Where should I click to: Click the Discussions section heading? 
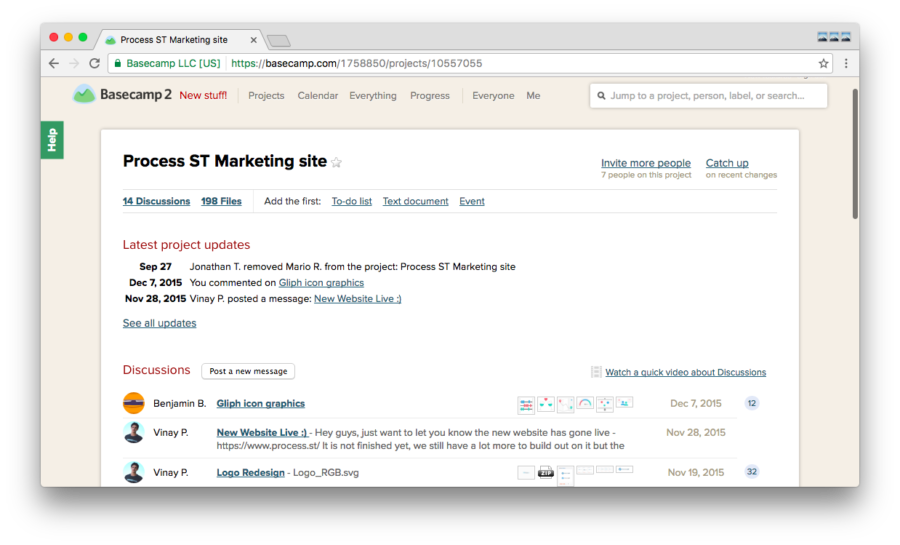tap(156, 370)
